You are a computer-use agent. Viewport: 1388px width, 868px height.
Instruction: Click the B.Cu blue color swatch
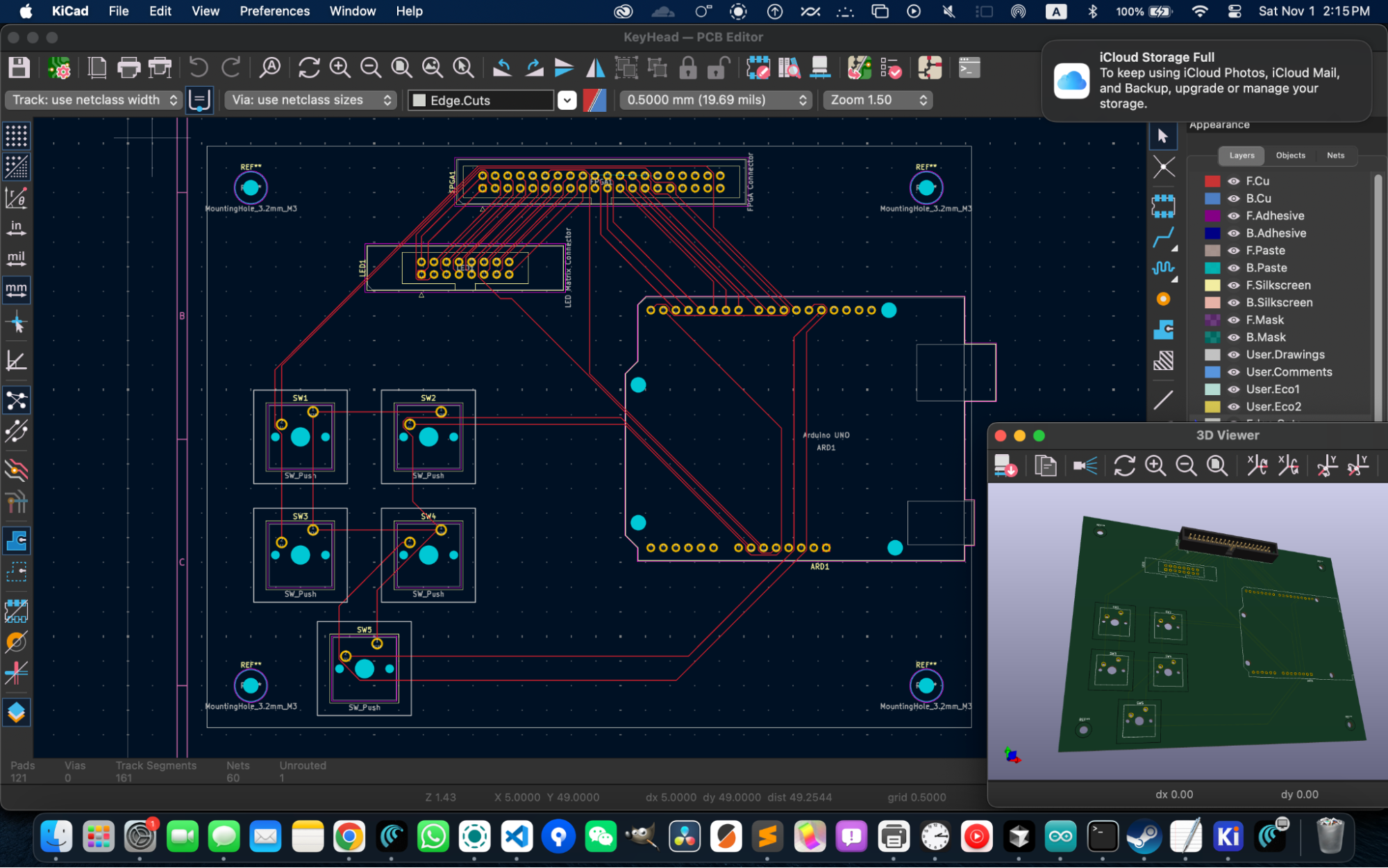pos(1212,199)
